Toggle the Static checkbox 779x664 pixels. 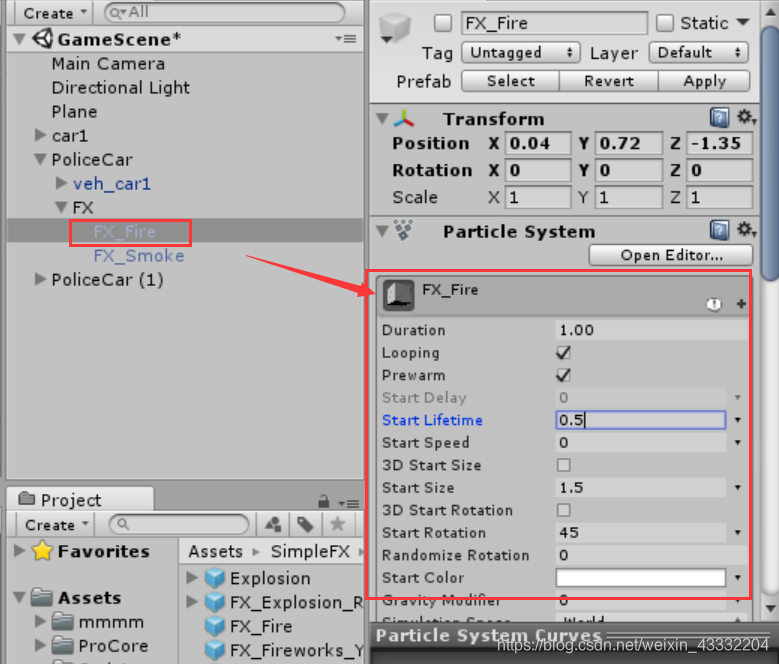click(x=665, y=23)
